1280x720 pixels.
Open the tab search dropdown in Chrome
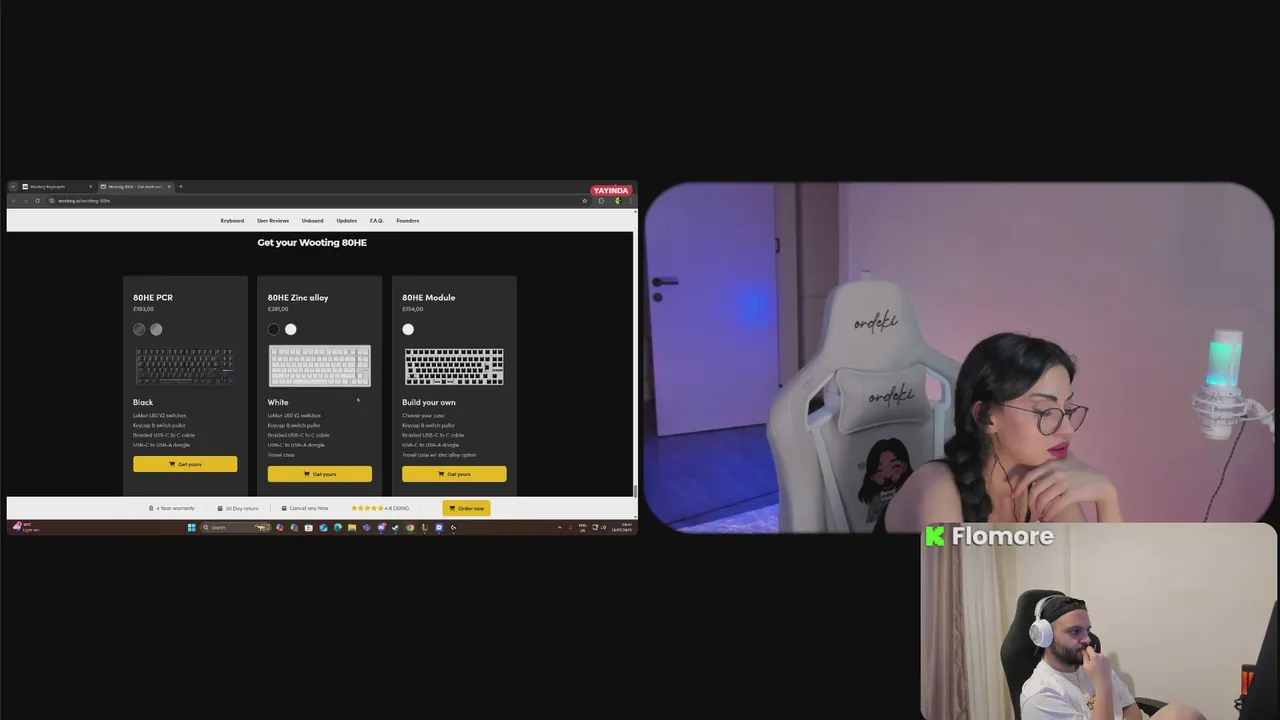(13, 187)
